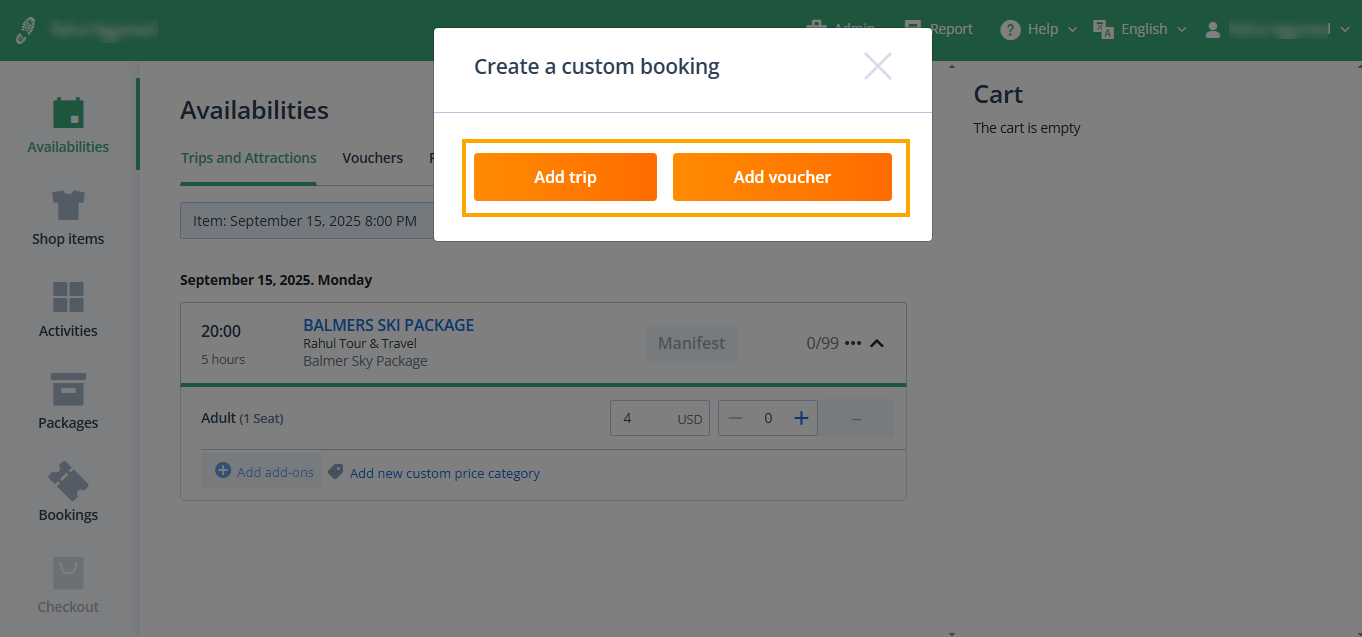Open Shop items shirt icon
Image resolution: width=1362 pixels, height=637 pixels.
[68, 206]
